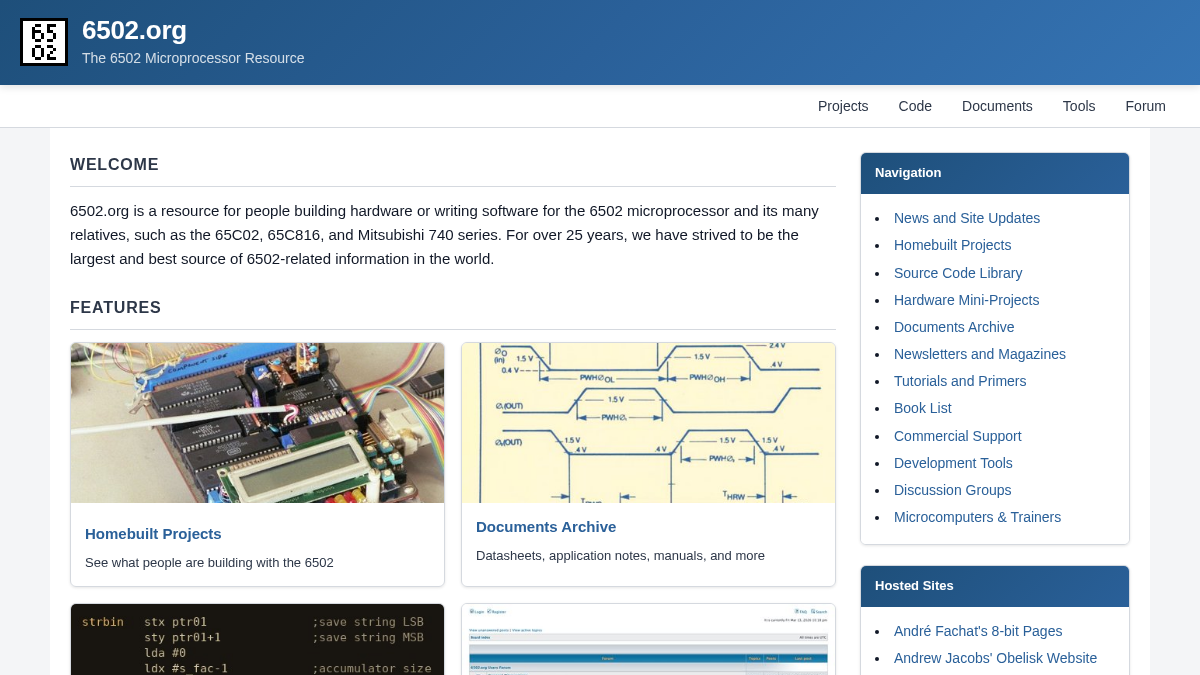Open Tools in the top navigation
The image size is (1200, 675).
[x=1079, y=106]
